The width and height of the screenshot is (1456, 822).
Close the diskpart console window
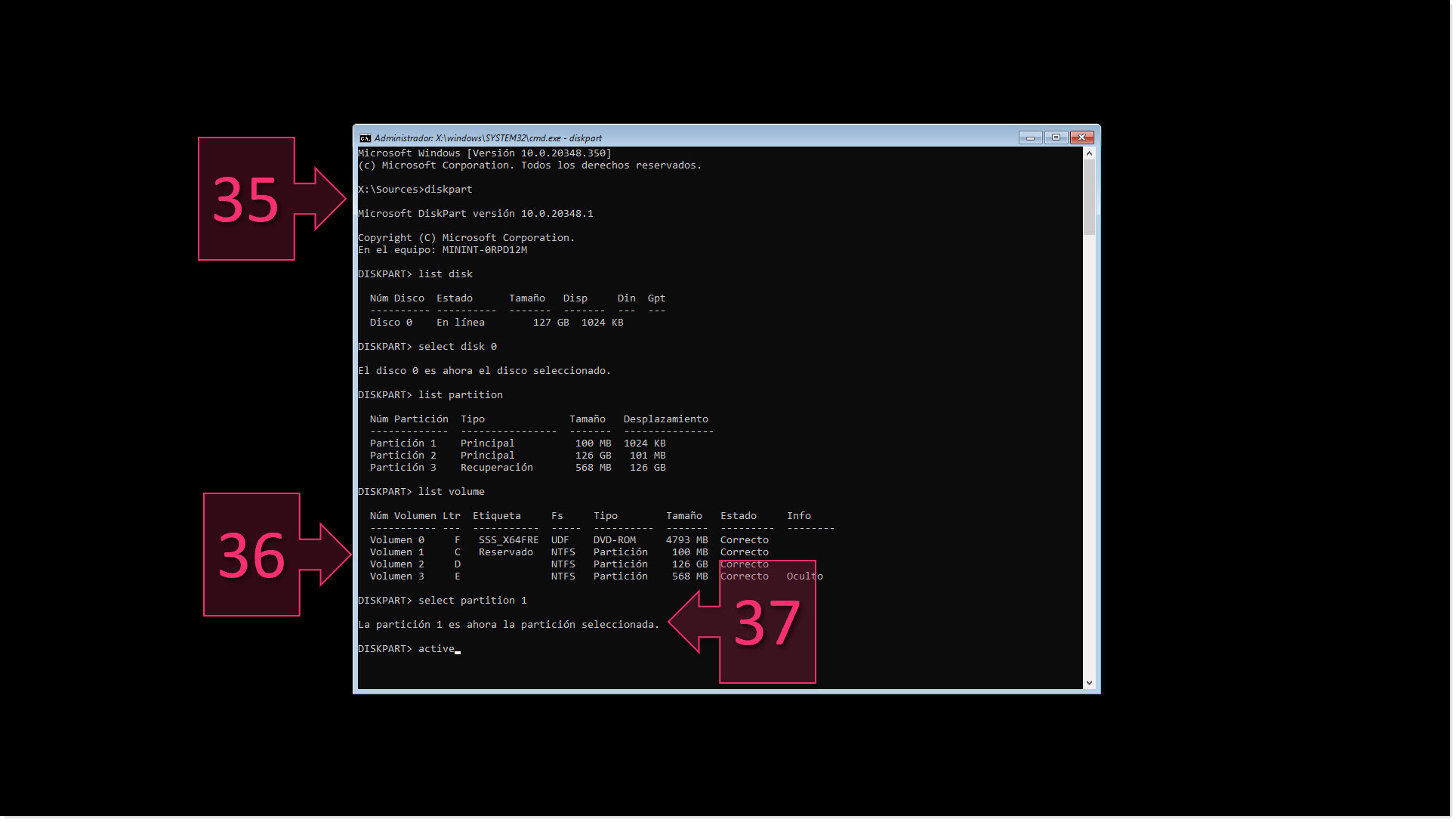(x=1081, y=138)
